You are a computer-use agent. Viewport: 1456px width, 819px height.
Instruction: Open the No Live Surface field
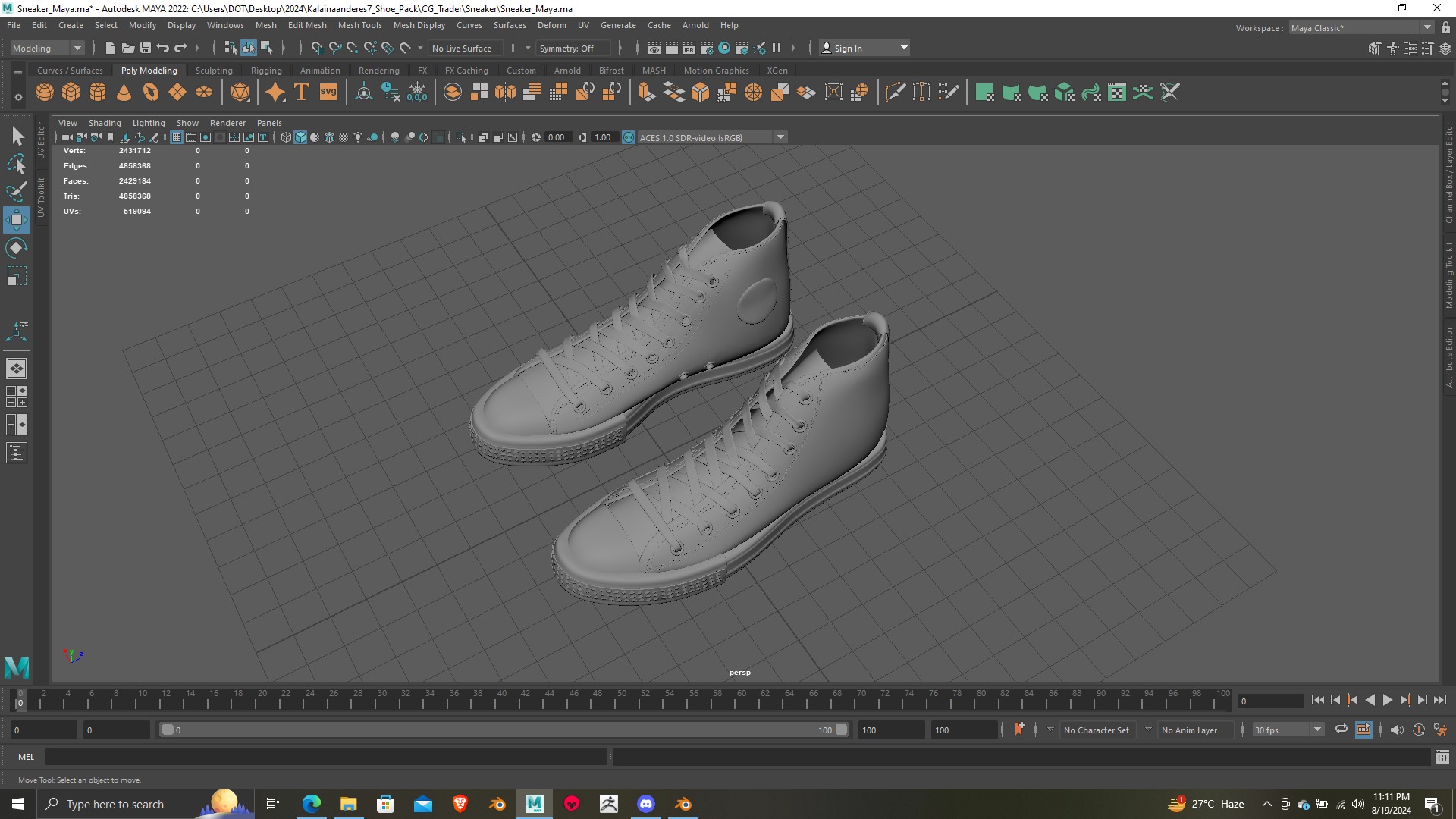point(466,48)
